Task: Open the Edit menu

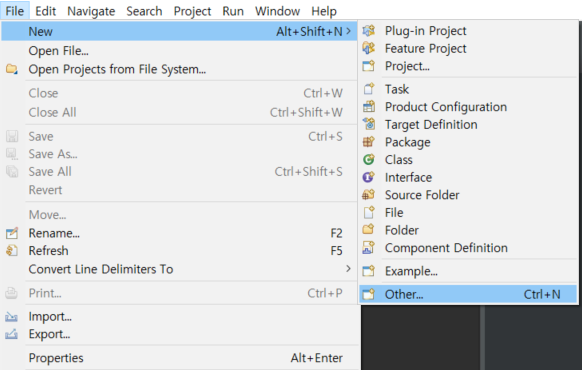Action: [x=45, y=11]
